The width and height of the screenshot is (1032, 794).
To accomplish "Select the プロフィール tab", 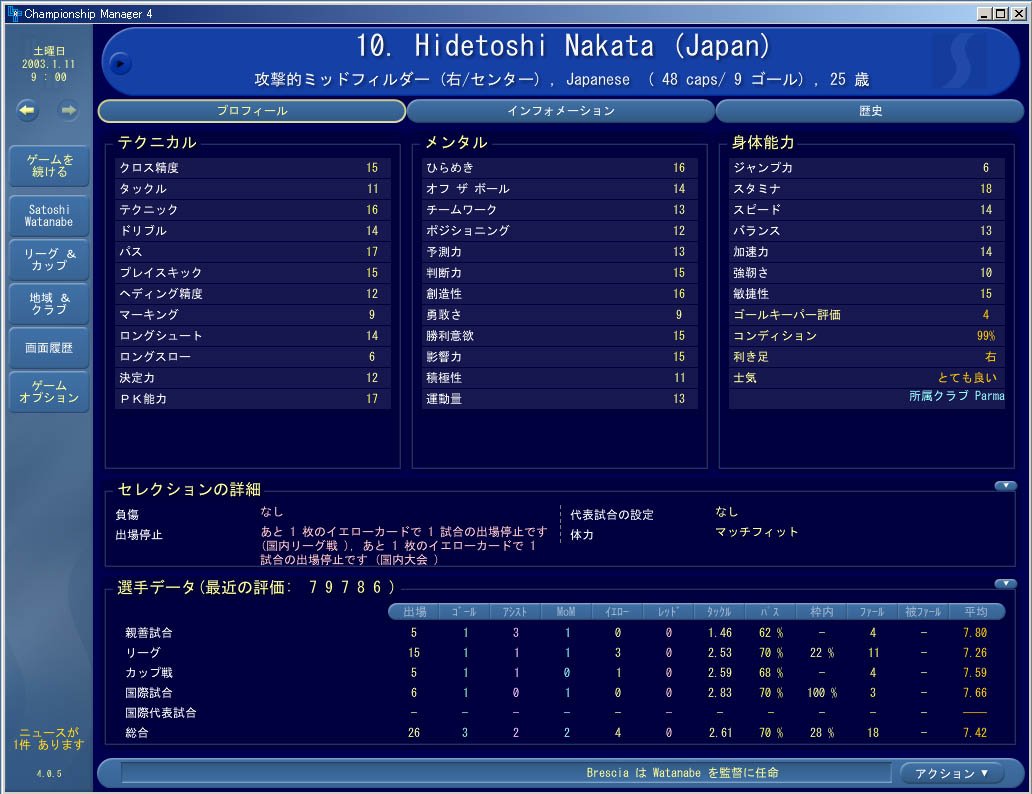I will coord(252,111).
